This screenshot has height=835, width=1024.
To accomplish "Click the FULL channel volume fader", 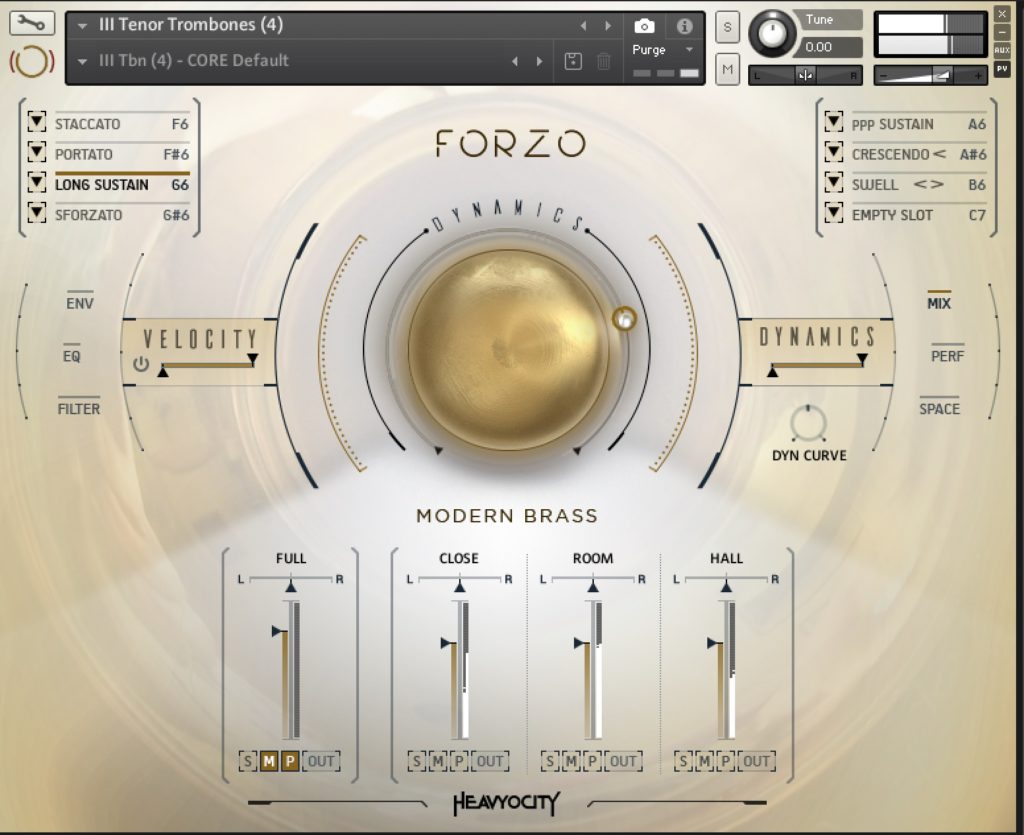I will (x=285, y=669).
